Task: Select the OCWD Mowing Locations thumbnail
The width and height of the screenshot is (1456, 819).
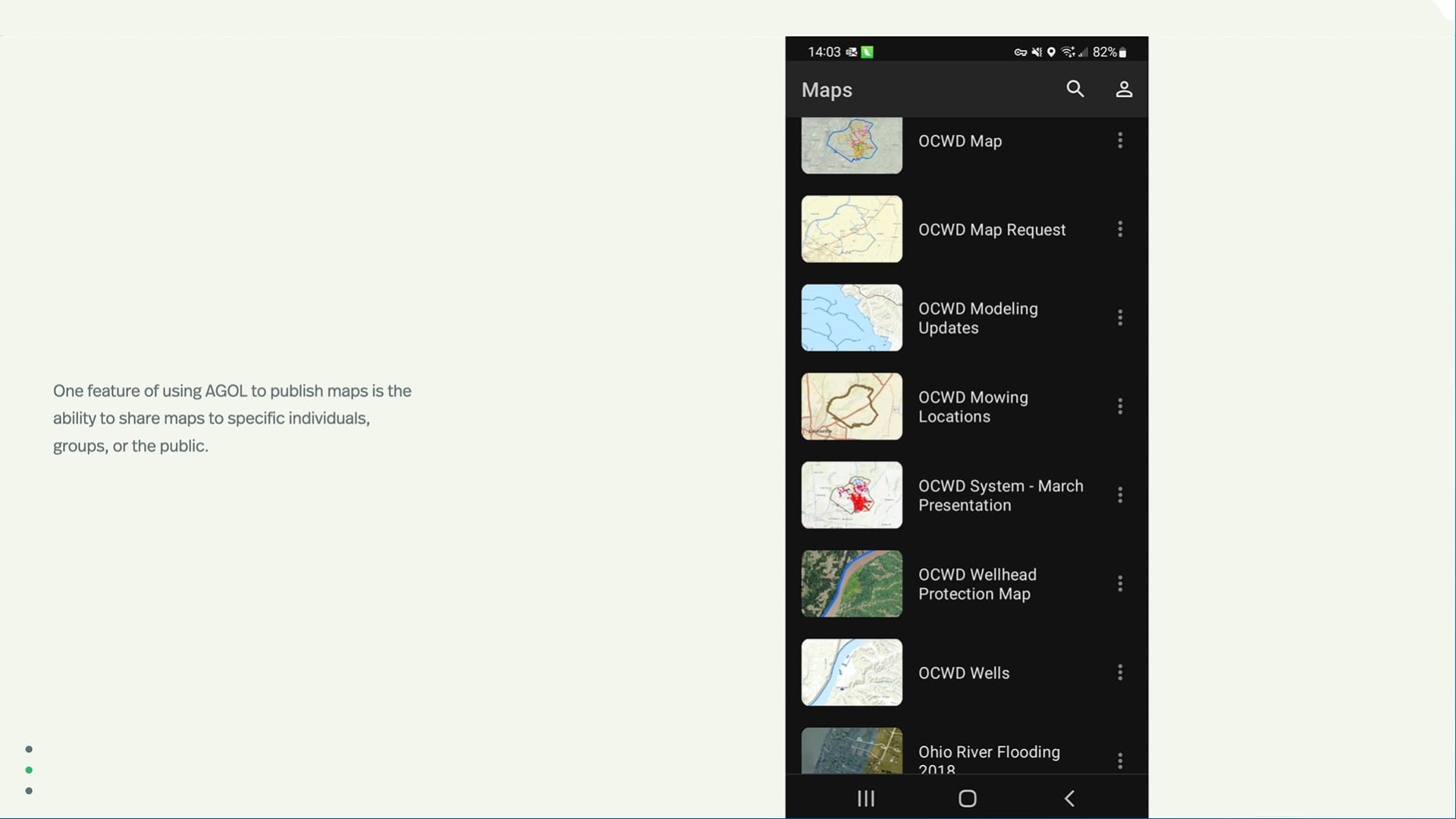Action: click(x=852, y=406)
